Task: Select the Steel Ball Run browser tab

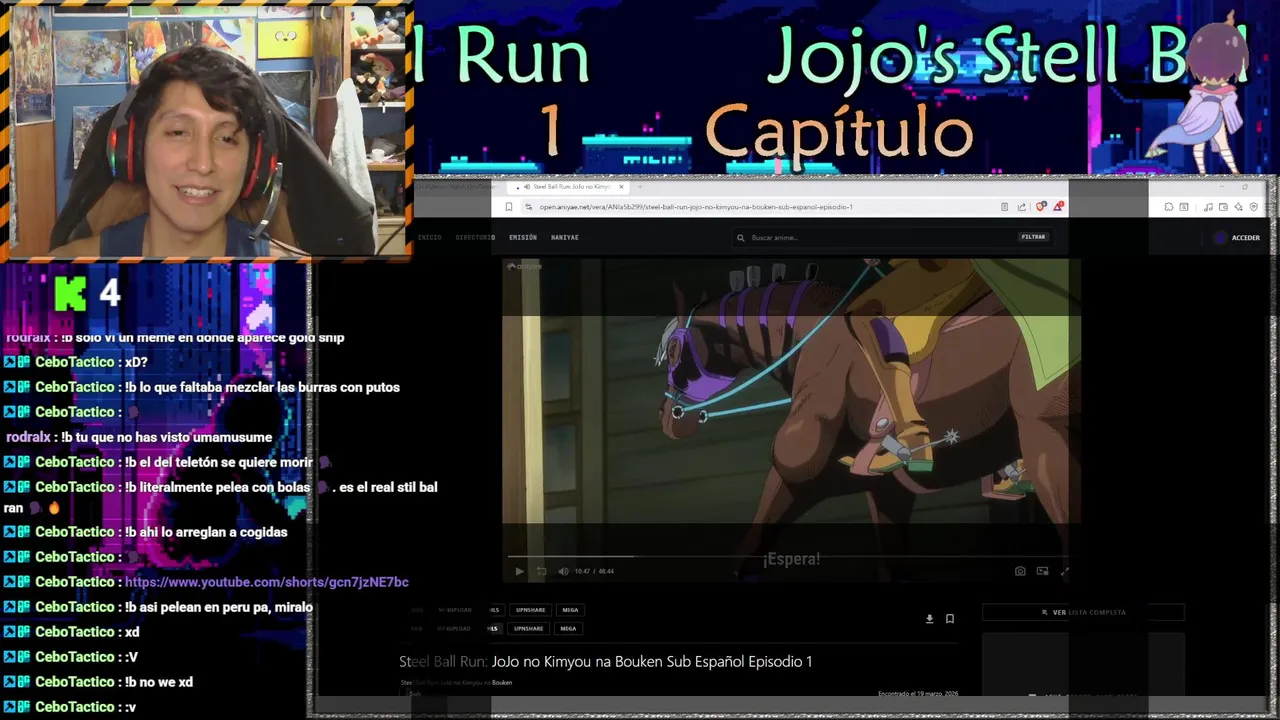Action: coord(568,187)
